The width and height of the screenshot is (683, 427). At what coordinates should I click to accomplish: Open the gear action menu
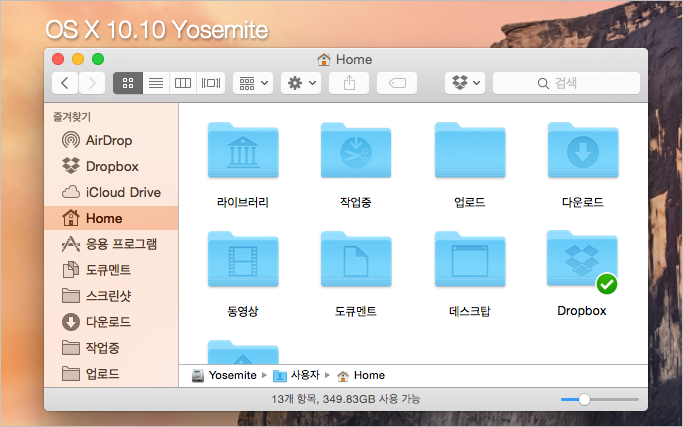point(301,83)
